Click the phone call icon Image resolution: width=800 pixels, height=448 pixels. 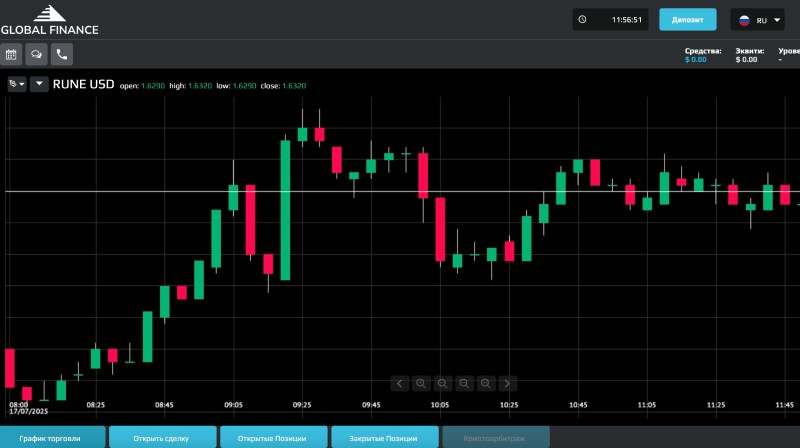[62, 55]
